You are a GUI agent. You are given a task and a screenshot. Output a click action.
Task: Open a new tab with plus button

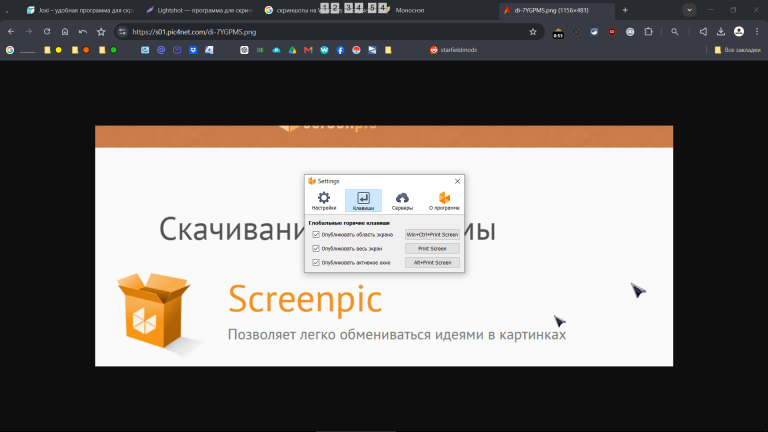pos(625,10)
